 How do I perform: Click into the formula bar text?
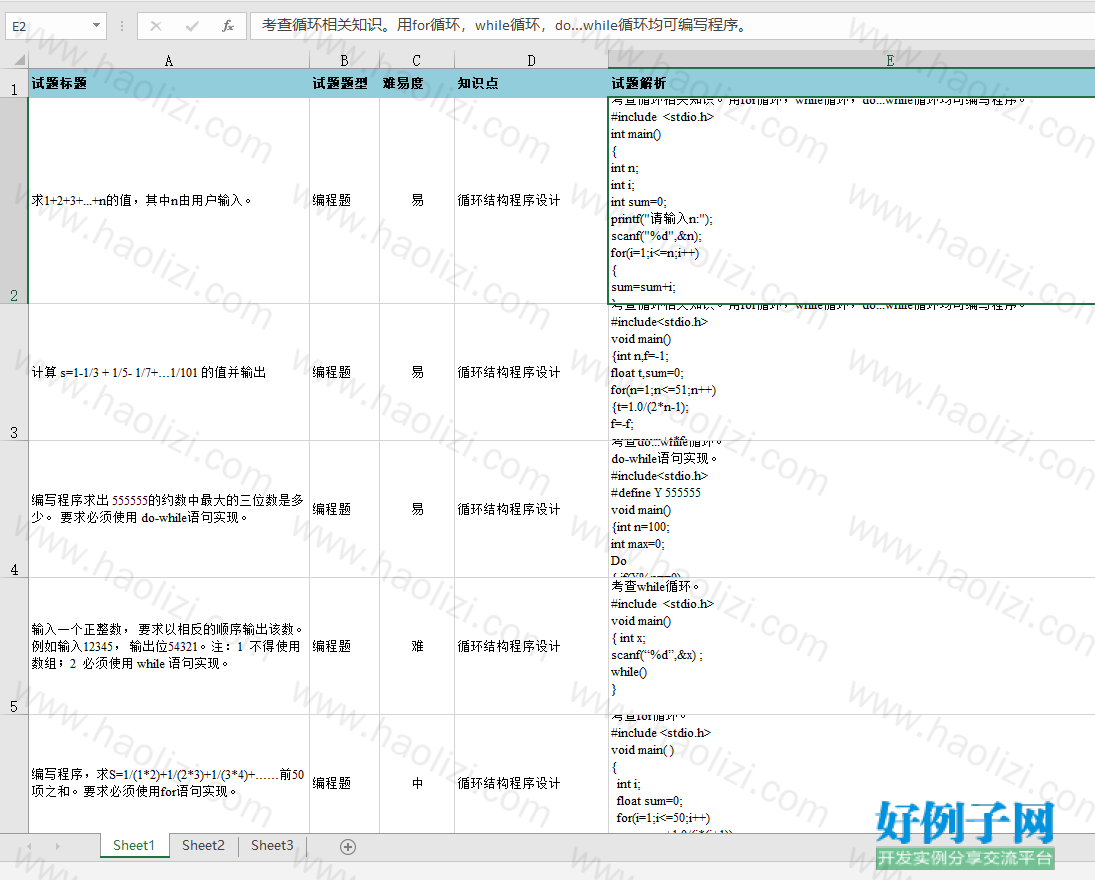click(x=672, y=26)
